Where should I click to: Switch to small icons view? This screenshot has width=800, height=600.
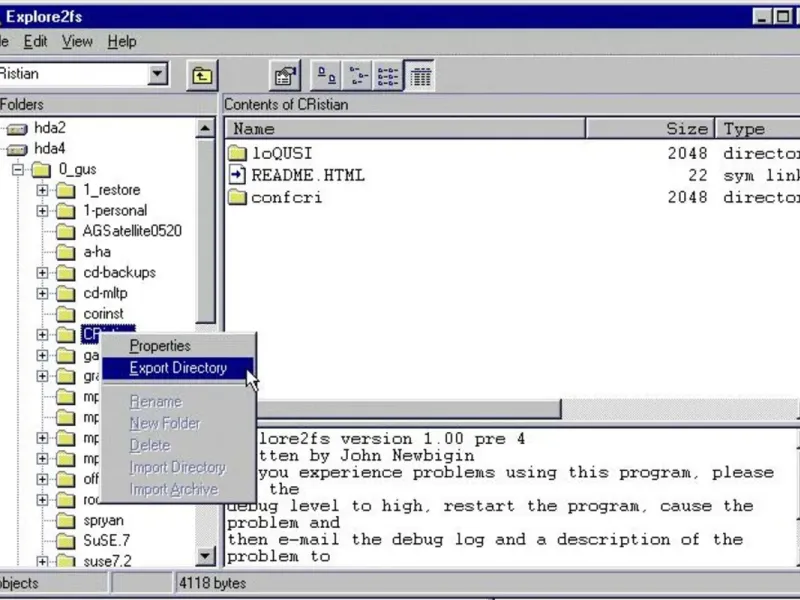click(357, 76)
